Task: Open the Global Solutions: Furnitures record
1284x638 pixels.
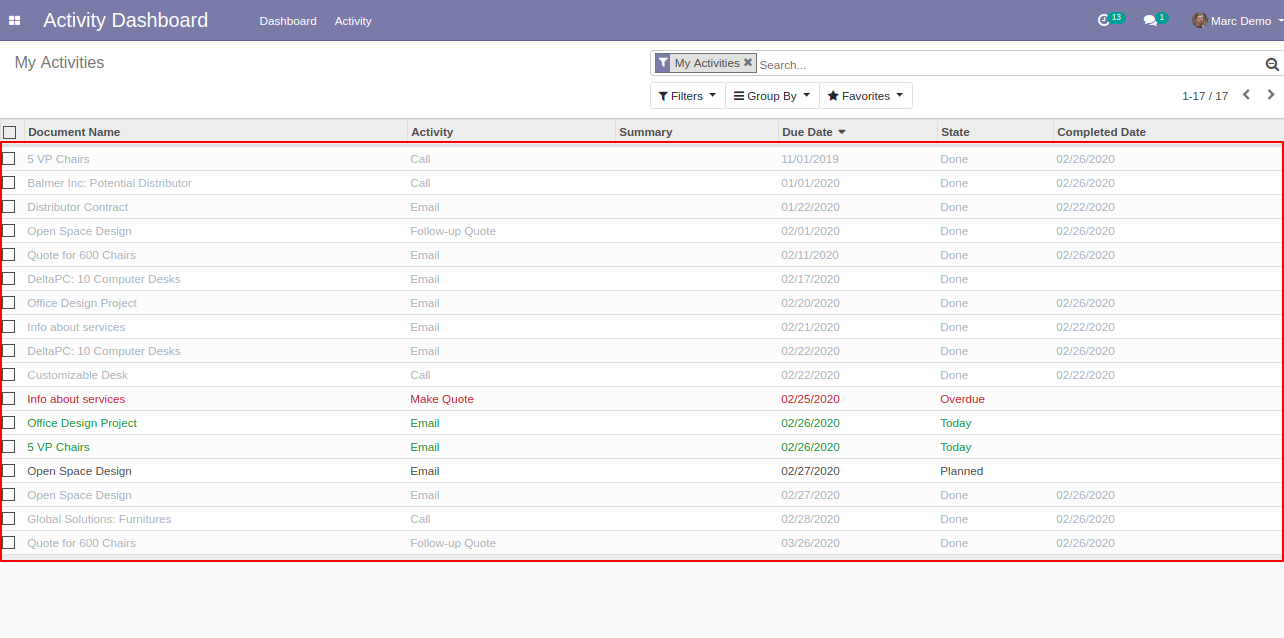Action: point(99,519)
